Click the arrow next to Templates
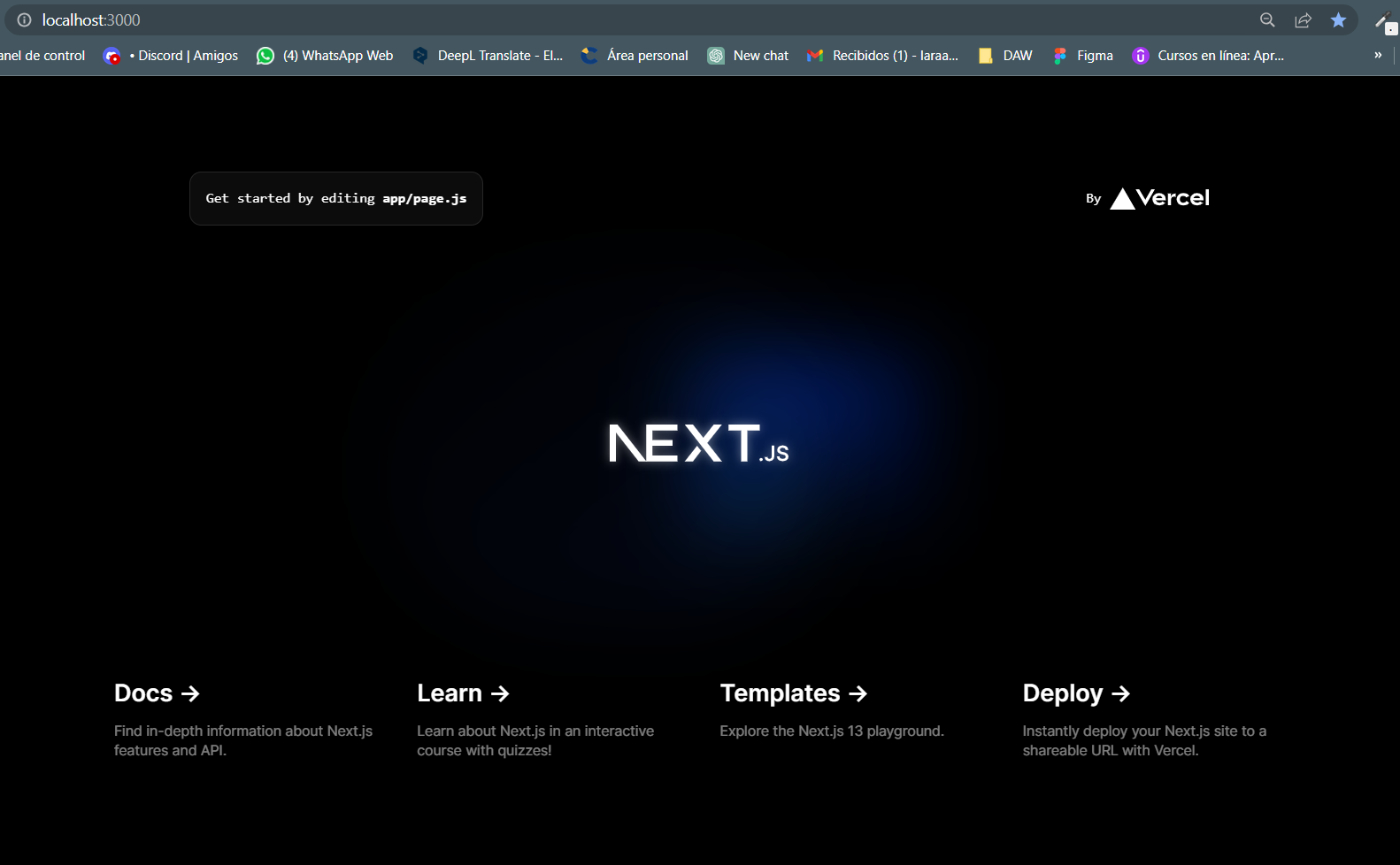 tap(858, 693)
